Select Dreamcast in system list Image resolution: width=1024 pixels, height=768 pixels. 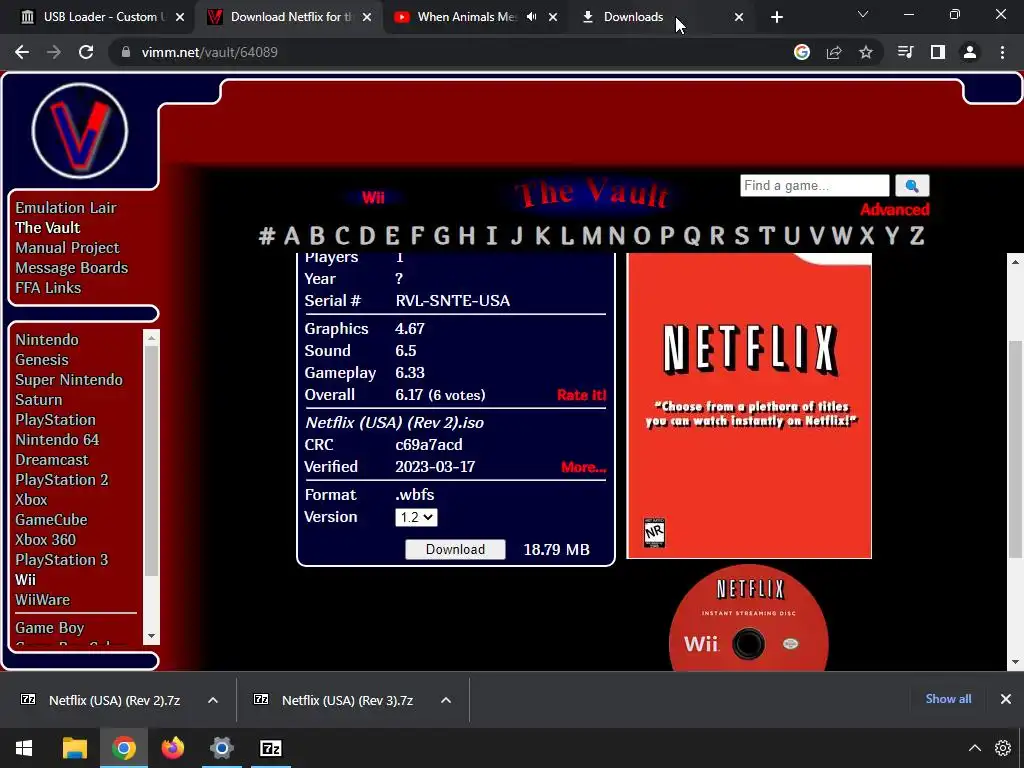pos(52,460)
